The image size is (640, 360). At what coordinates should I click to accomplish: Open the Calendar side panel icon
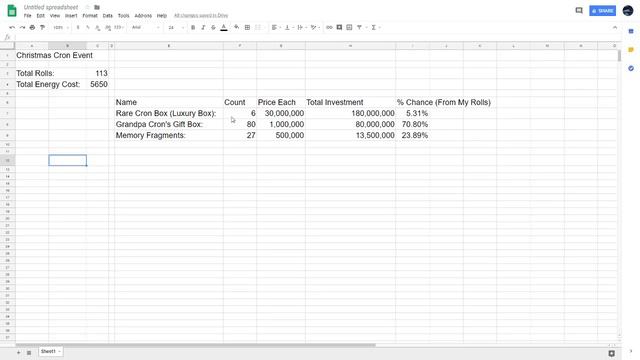631,31
